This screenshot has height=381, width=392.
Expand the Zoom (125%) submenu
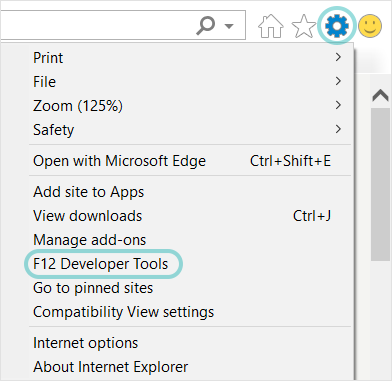pyautogui.click(x=190, y=106)
